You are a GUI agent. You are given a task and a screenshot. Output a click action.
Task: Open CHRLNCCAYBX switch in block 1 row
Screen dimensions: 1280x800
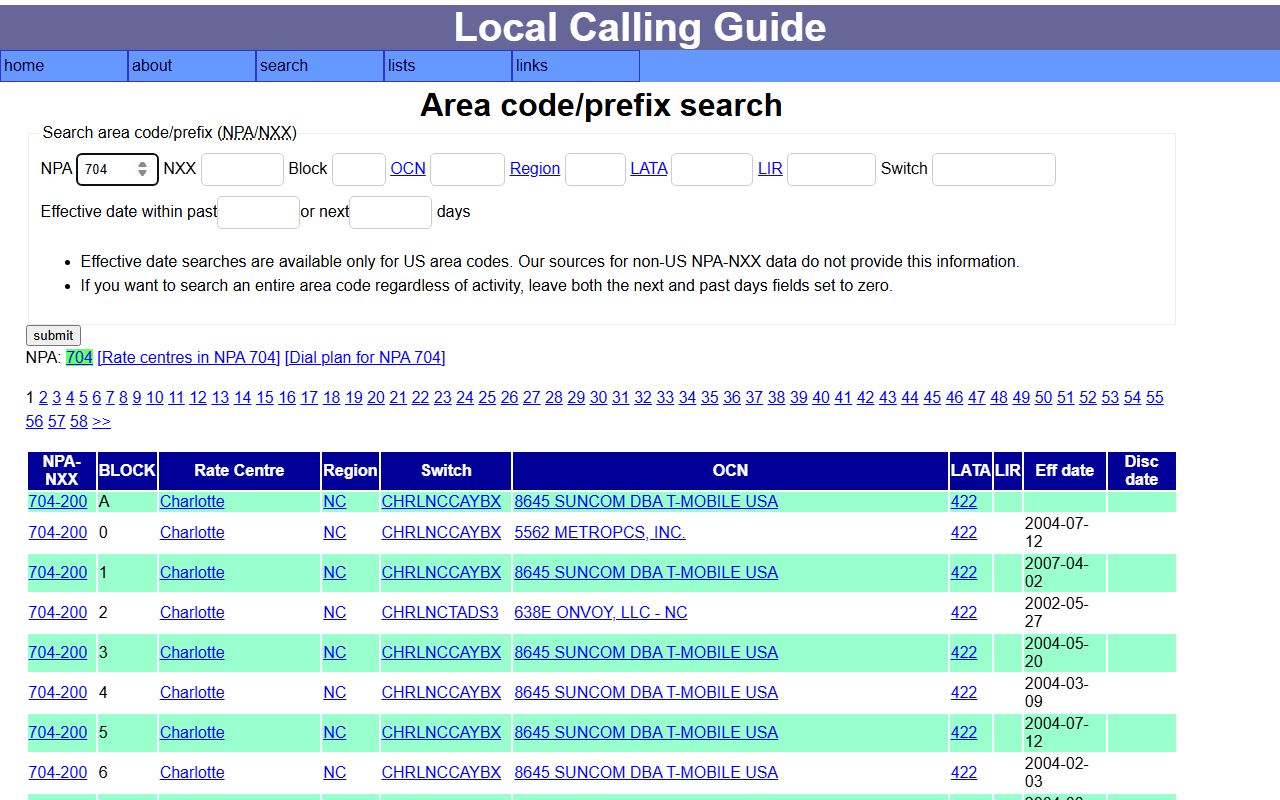tap(441, 573)
